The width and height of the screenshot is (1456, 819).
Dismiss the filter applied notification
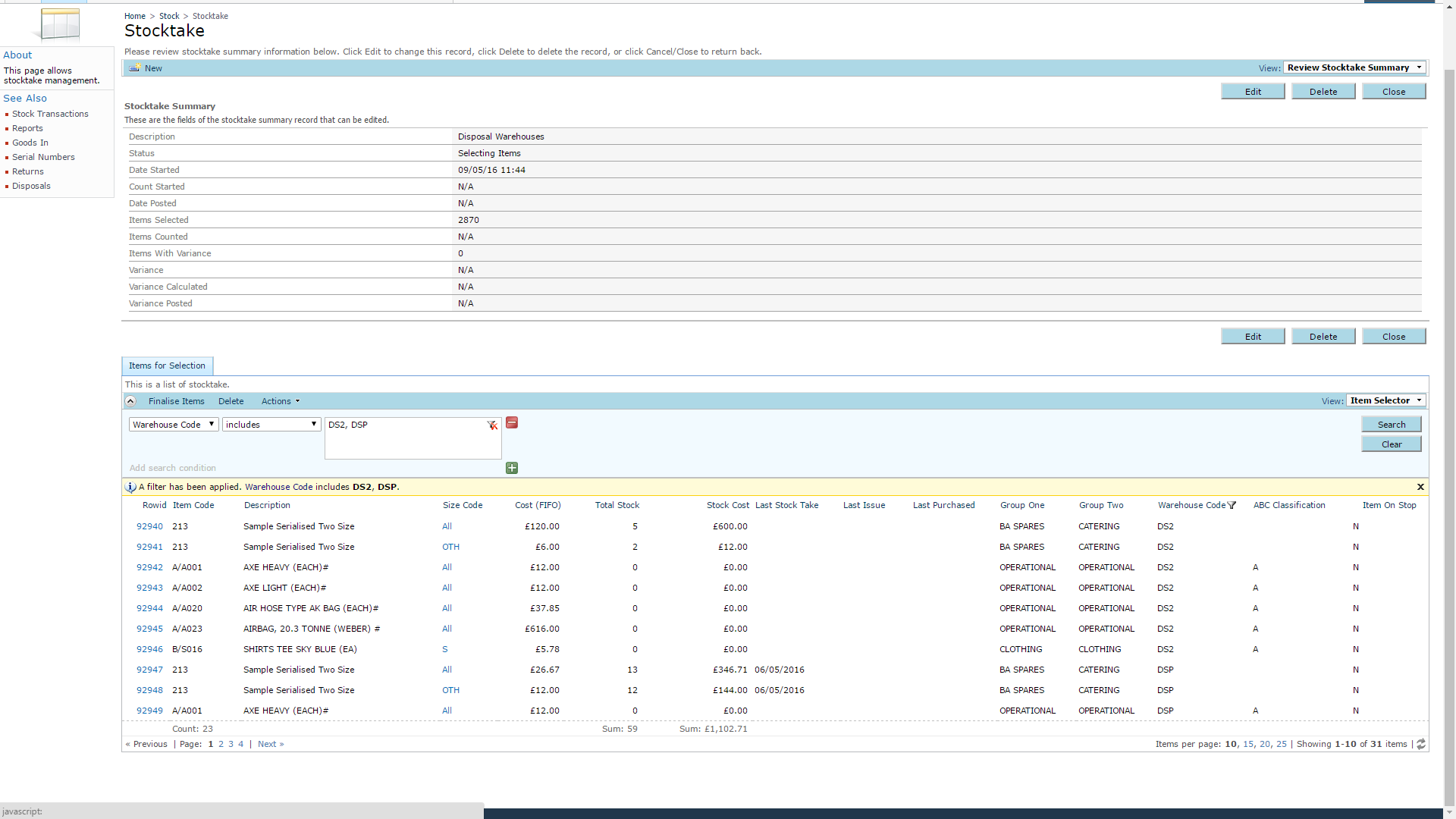(x=1420, y=487)
